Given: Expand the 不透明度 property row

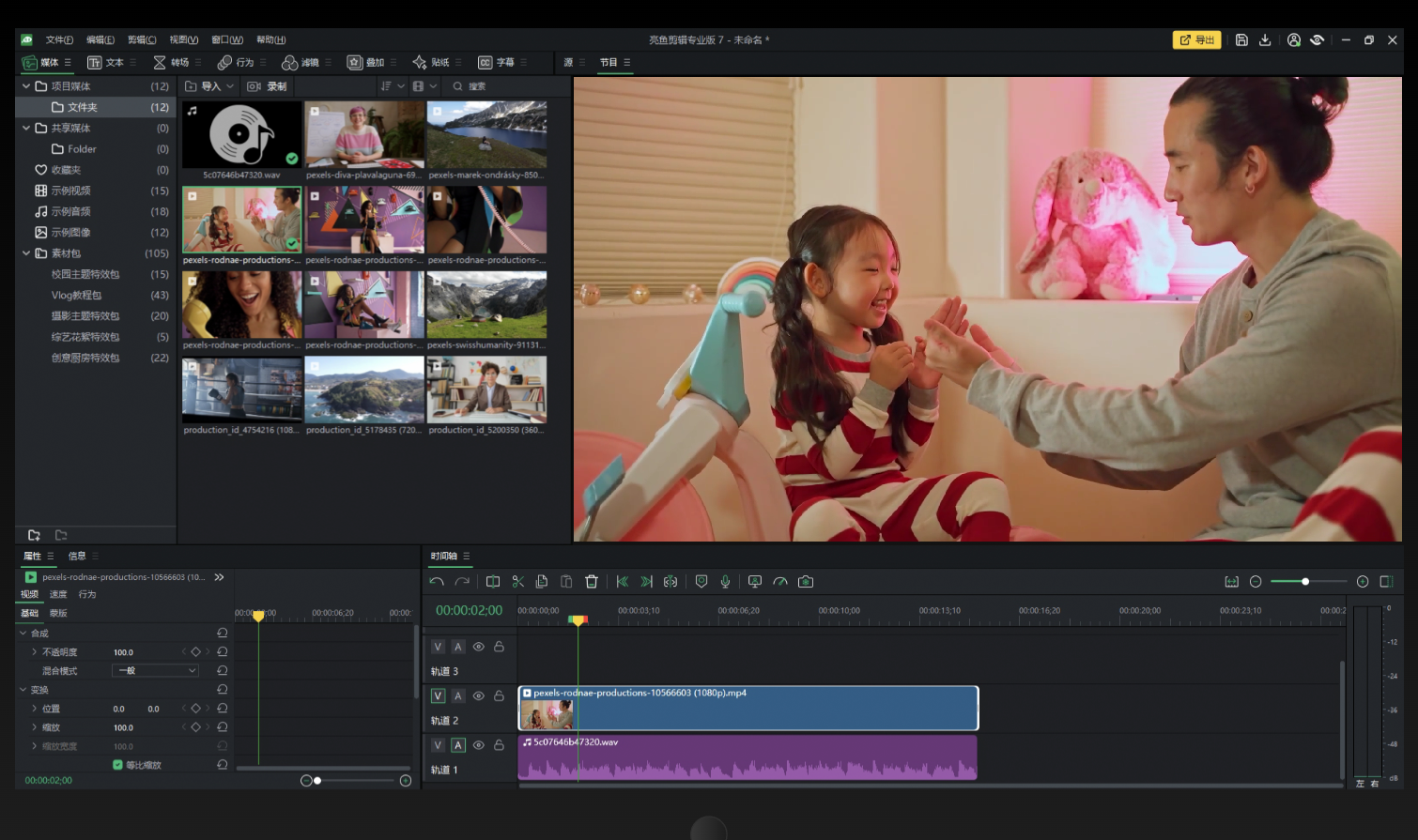Looking at the screenshot, I should (36, 651).
